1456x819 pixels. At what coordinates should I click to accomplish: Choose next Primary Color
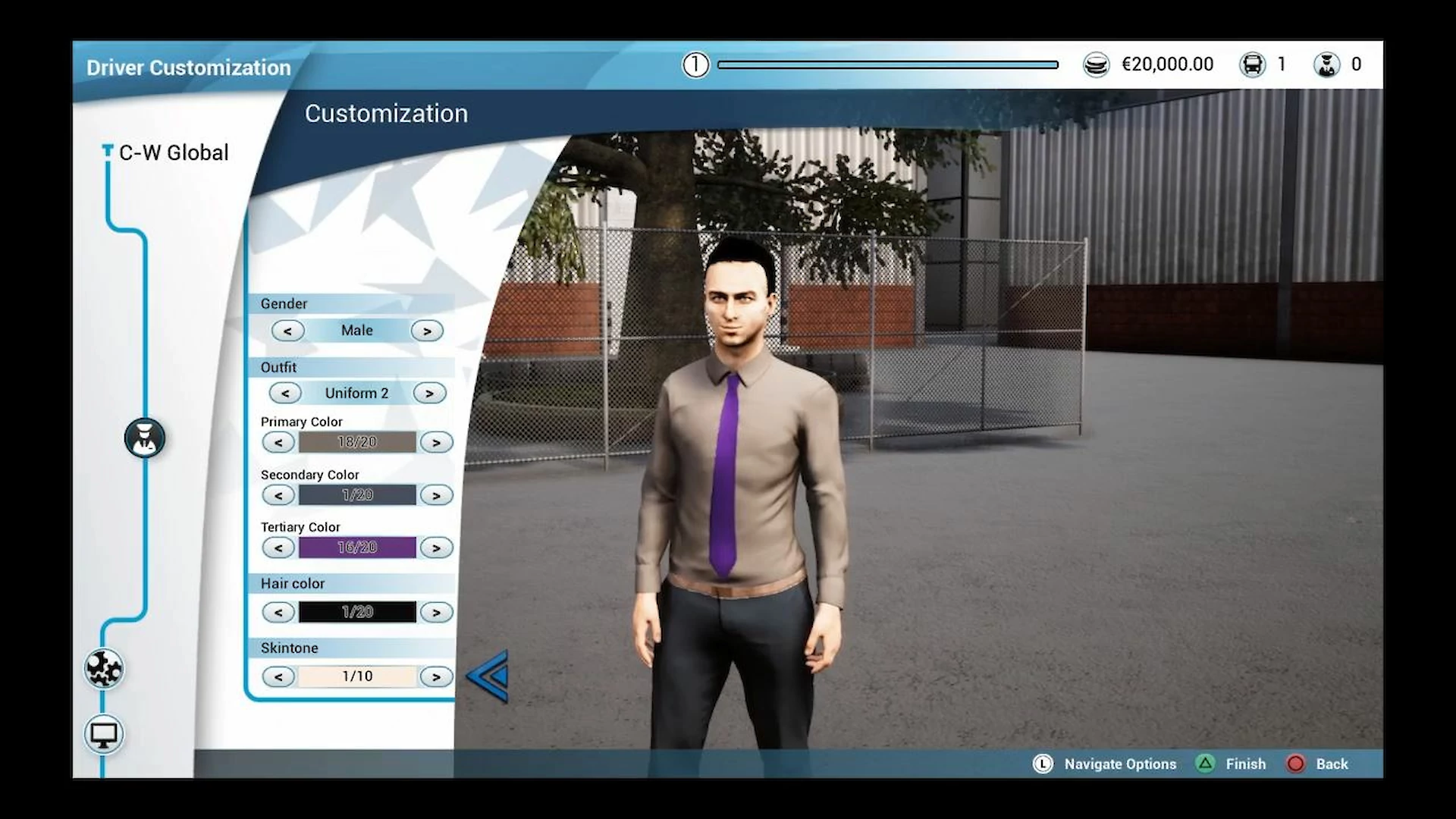436,442
